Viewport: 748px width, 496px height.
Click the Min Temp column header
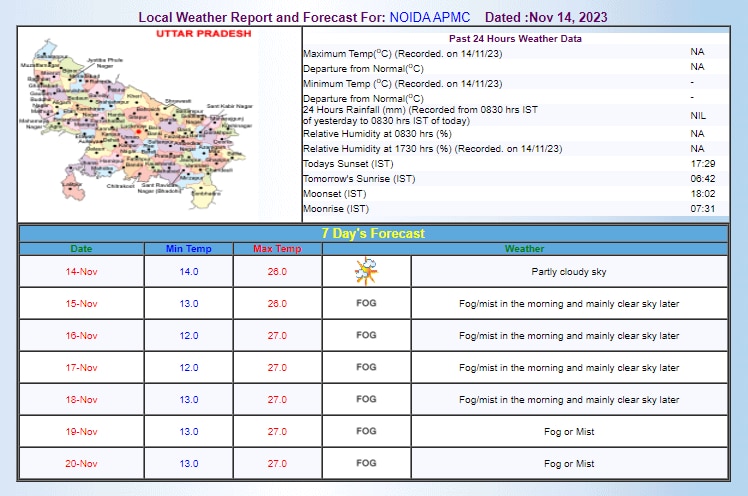(174, 249)
